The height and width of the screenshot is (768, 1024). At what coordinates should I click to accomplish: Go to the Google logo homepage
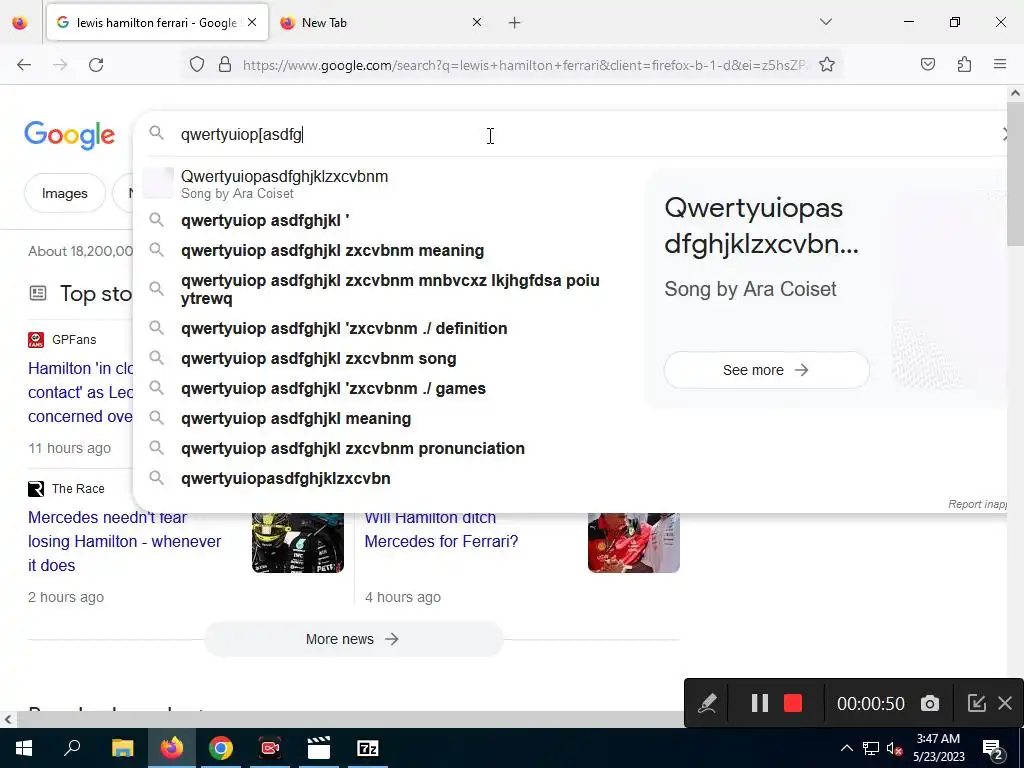(x=70, y=135)
